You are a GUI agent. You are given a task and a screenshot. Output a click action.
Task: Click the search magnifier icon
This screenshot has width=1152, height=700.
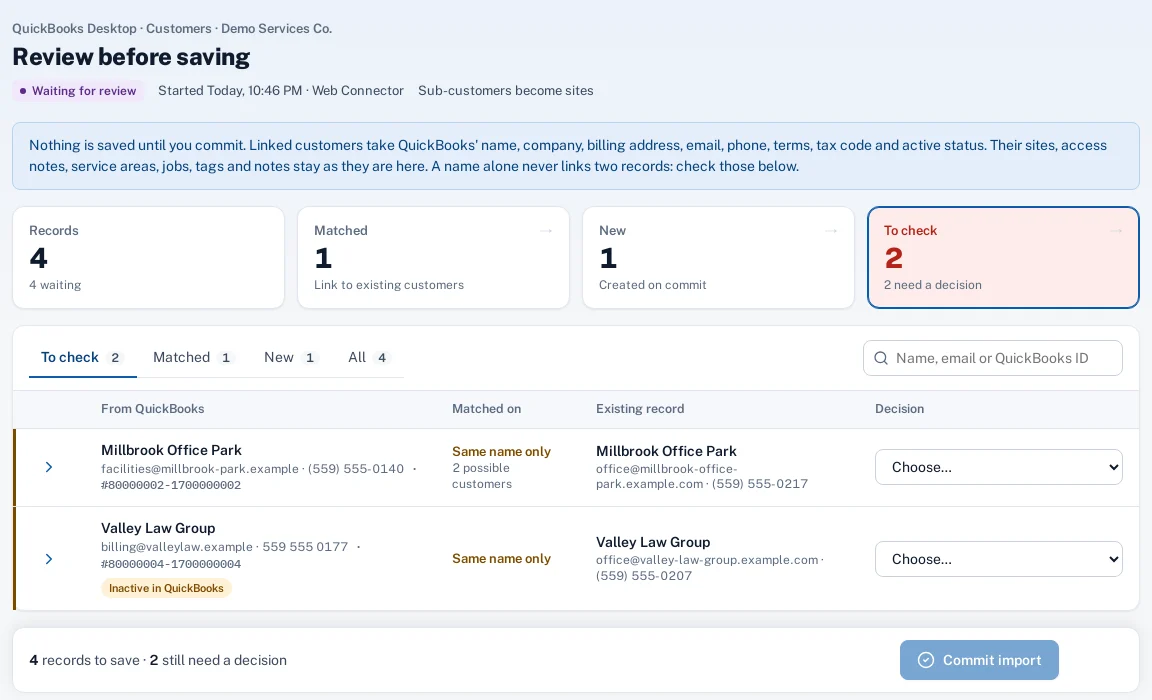pos(880,358)
